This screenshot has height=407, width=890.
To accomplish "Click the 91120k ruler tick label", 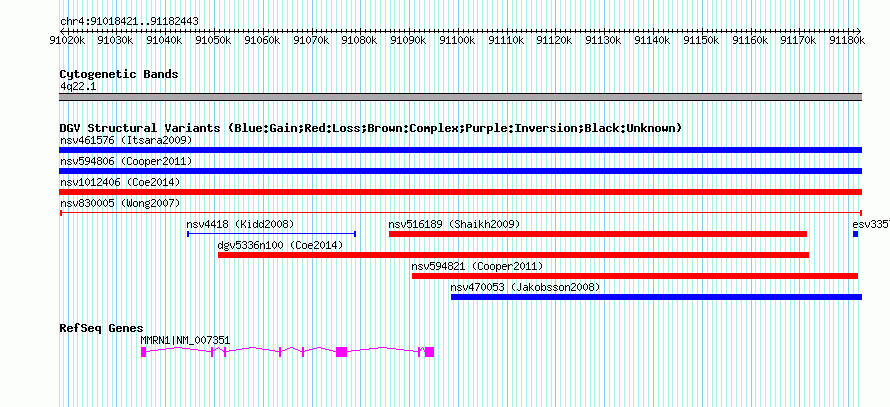I will tap(555, 40).
